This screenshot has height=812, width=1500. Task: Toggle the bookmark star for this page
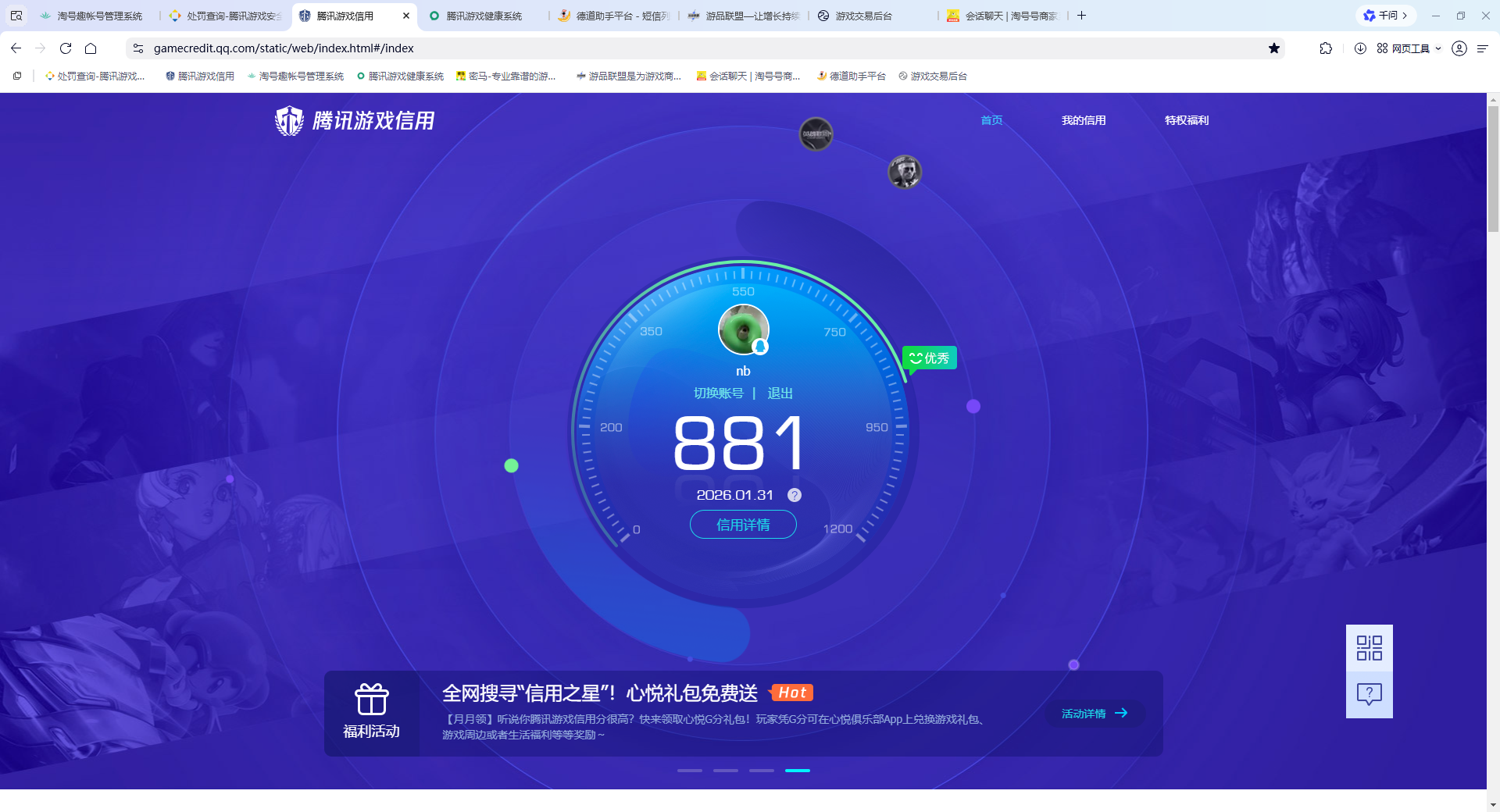pos(1276,48)
